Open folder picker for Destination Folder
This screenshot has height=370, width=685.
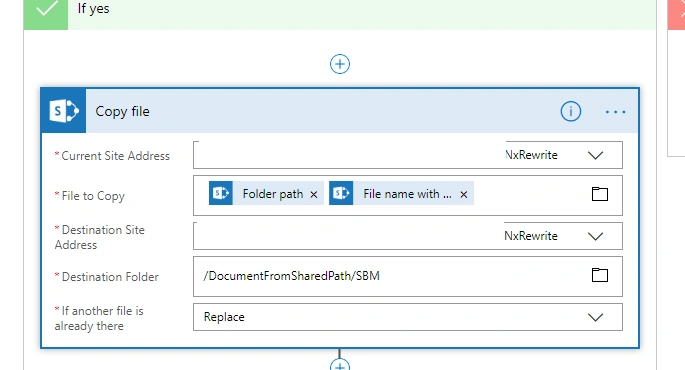tap(599, 275)
